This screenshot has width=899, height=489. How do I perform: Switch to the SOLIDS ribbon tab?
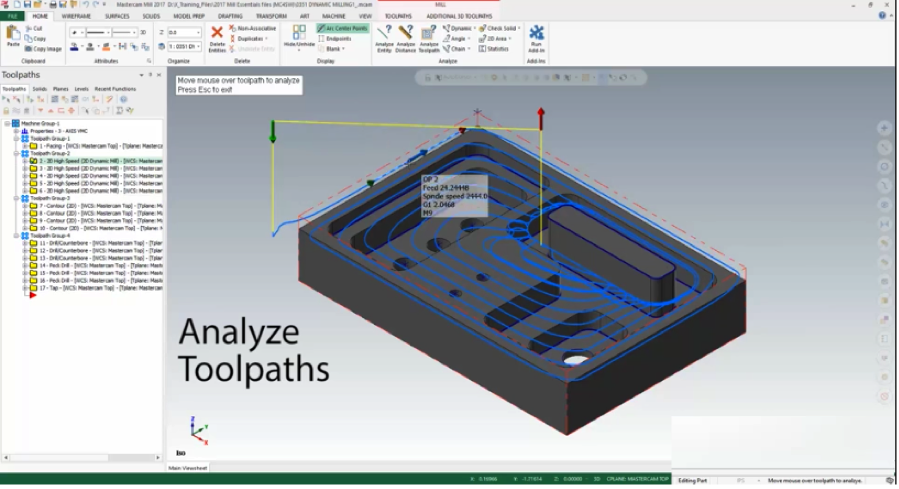[151, 16]
